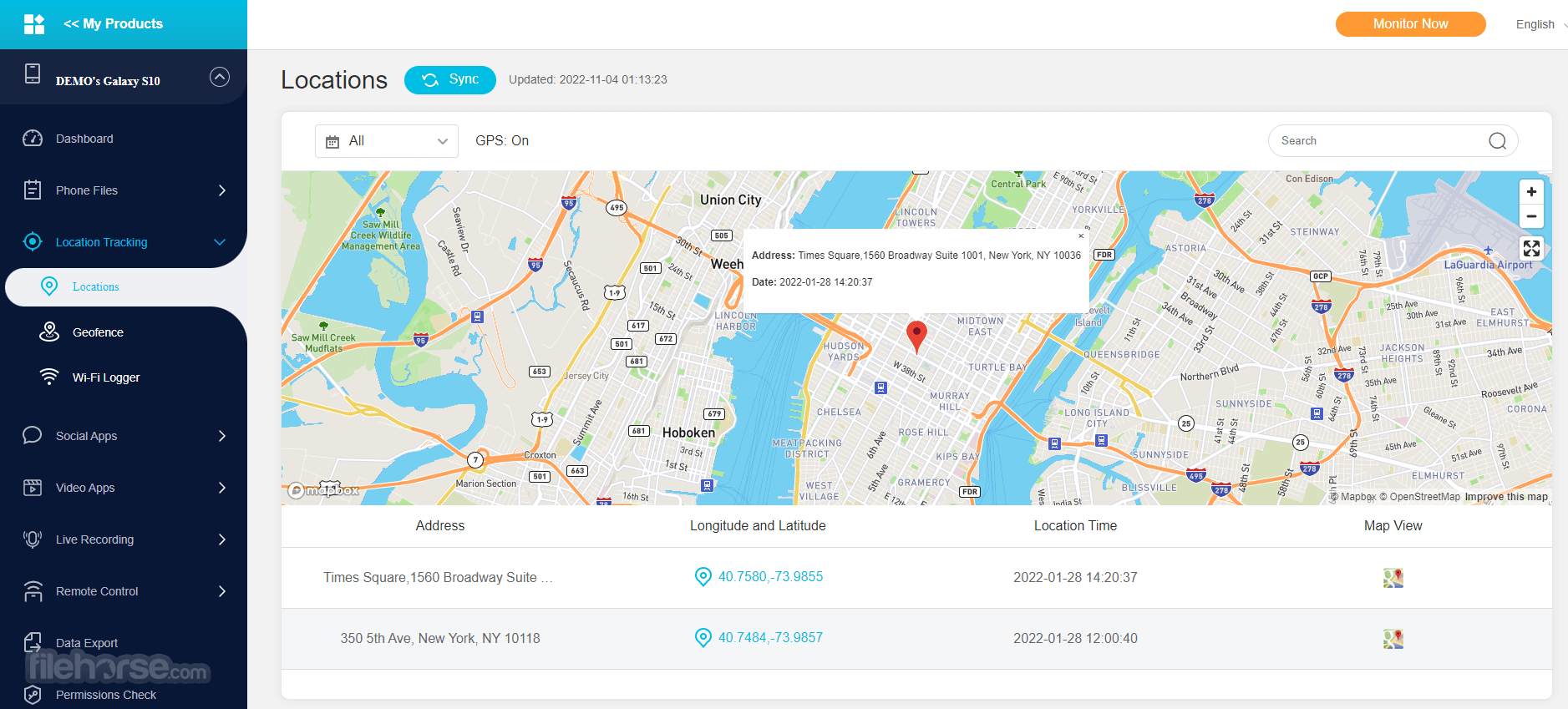The width and height of the screenshot is (1568, 709).
Task: Click the GPS: On status text
Action: (502, 141)
